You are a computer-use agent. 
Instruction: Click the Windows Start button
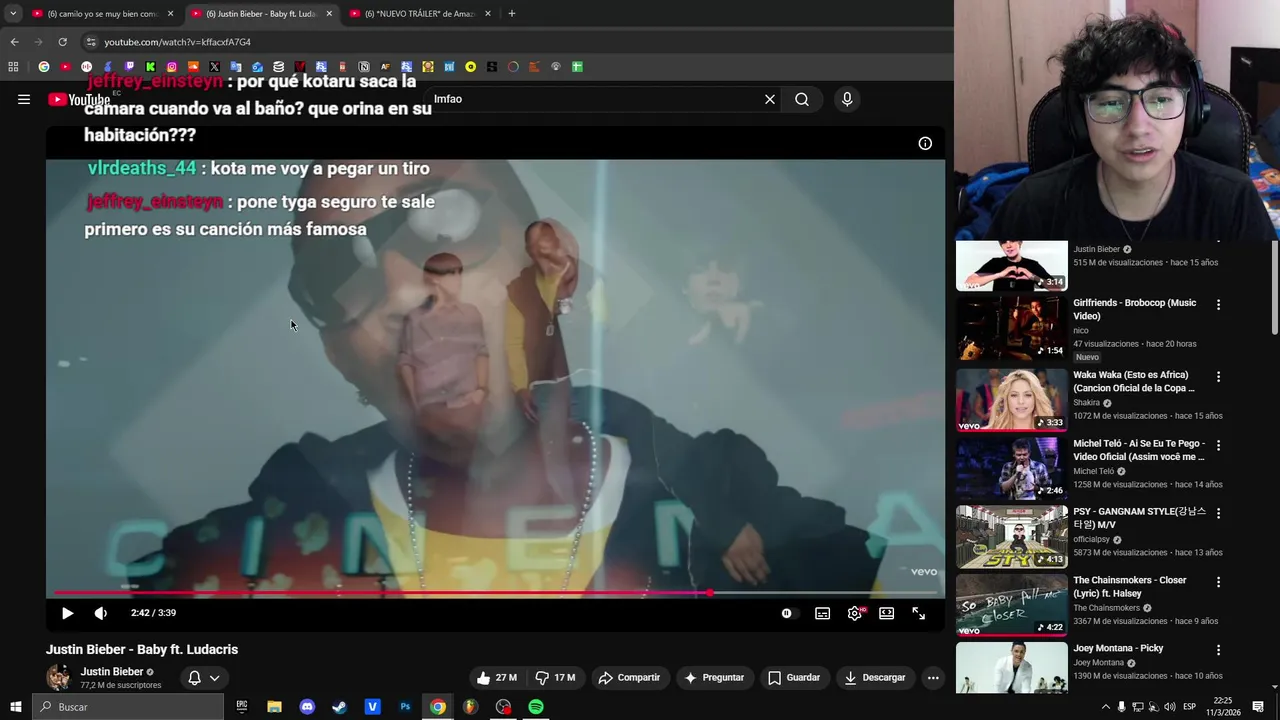15,707
